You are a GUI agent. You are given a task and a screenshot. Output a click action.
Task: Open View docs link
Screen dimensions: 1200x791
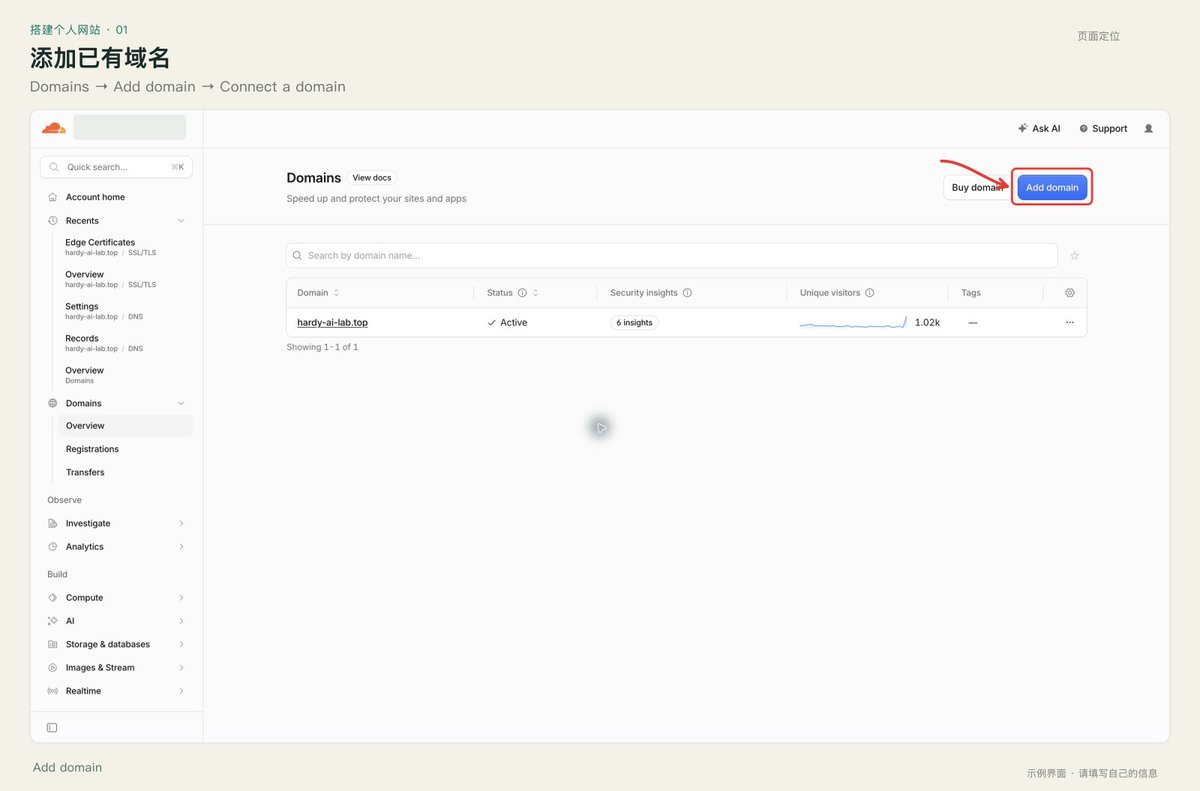(372, 178)
